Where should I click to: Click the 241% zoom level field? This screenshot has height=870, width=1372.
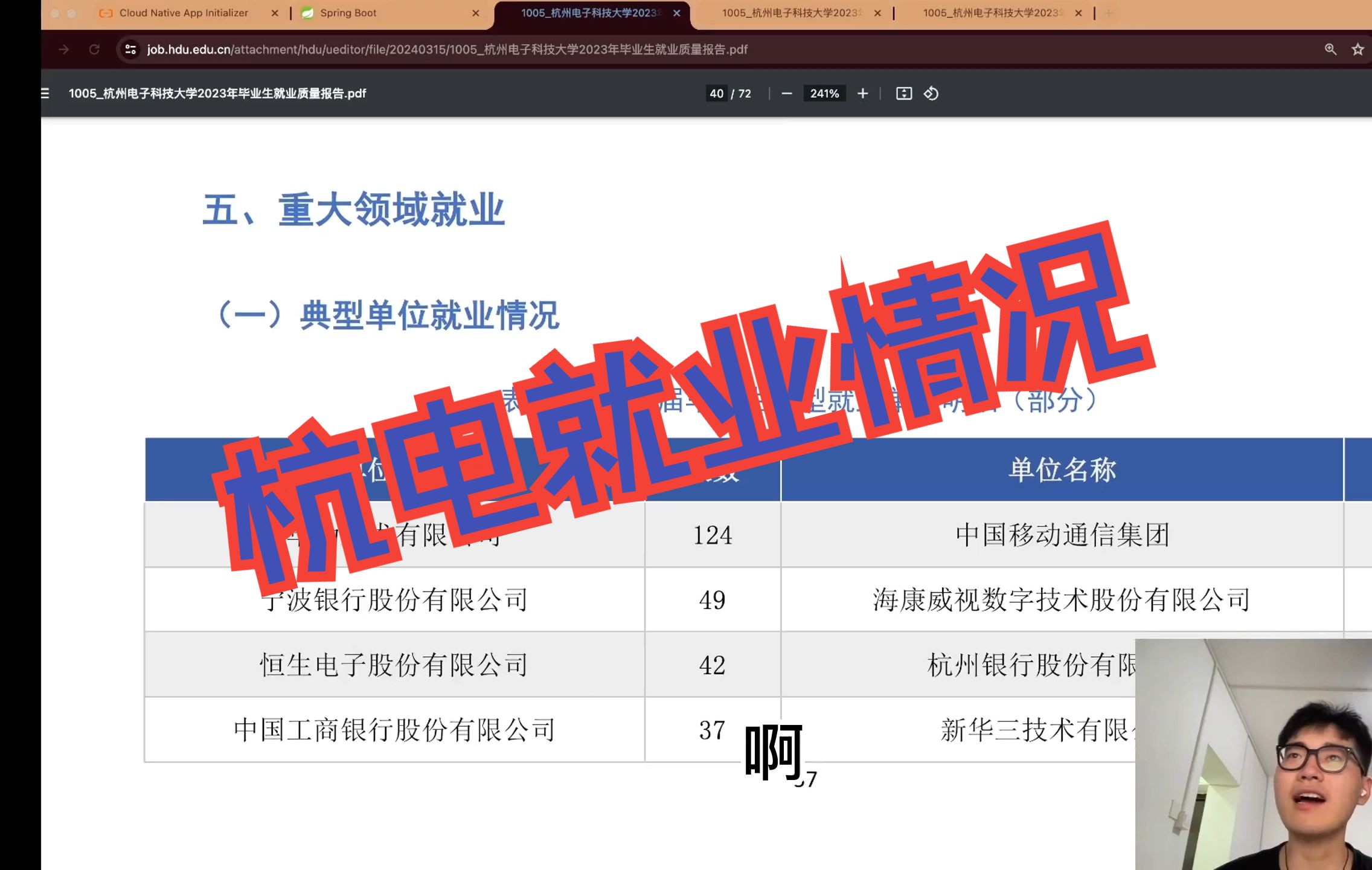(x=824, y=93)
